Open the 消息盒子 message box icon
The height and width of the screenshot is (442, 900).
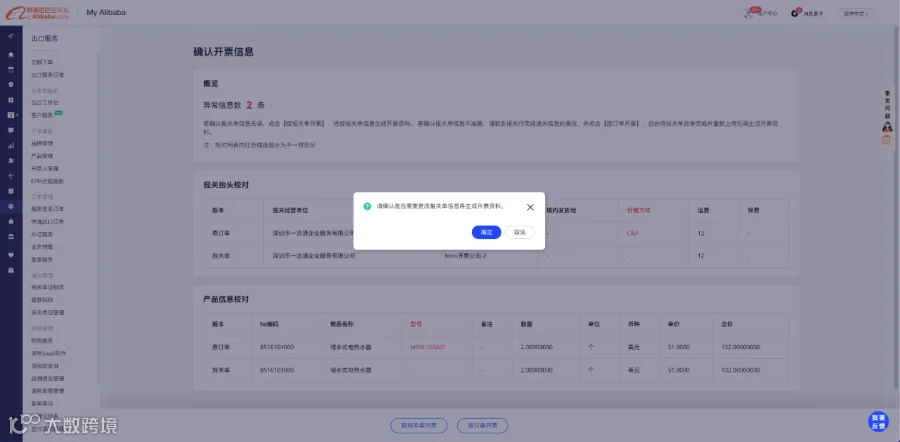[x=795, y=13]
